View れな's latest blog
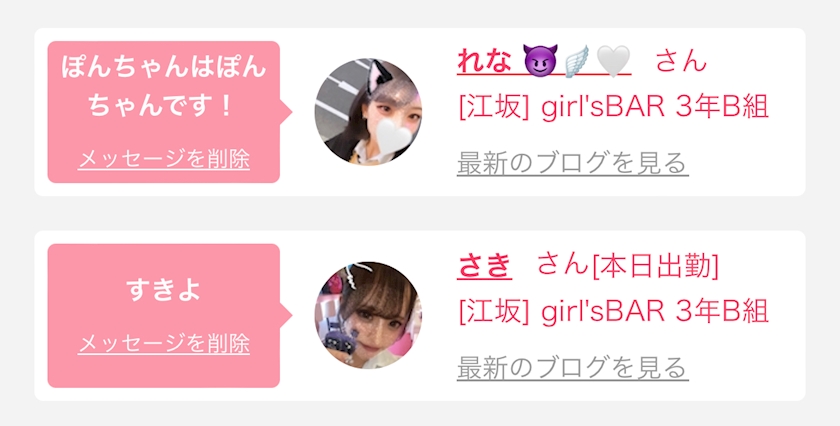 tap(573, 163)
